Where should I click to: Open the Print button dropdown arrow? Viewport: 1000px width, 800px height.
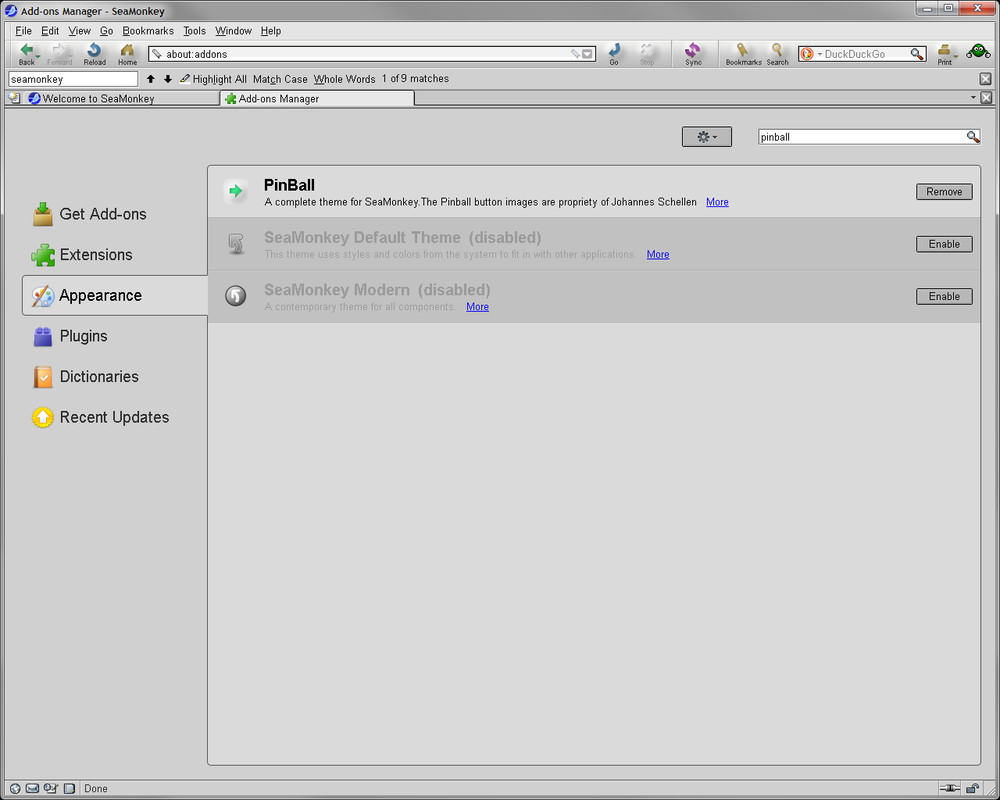[x=955, y=57]
